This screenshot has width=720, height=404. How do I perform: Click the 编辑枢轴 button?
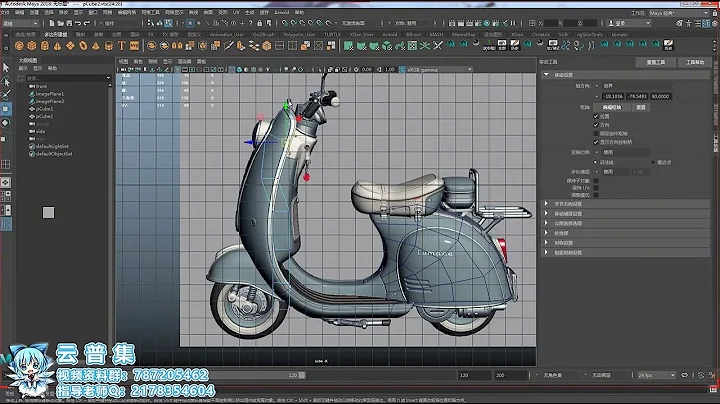[612, 107]
